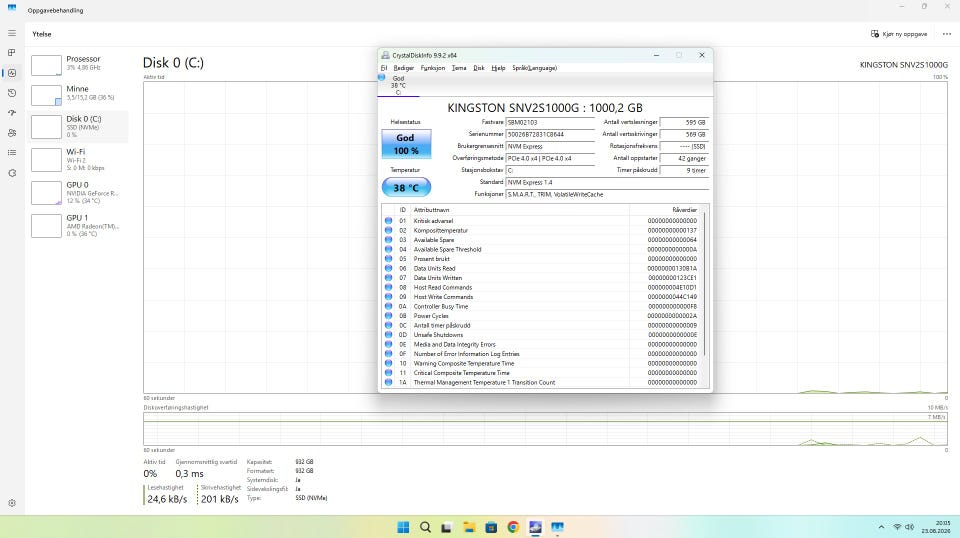This screenshot has height=538, width=960.
Task: Open the Fil menu in CrystalDiskInfo
Action: tap(384, 68)
